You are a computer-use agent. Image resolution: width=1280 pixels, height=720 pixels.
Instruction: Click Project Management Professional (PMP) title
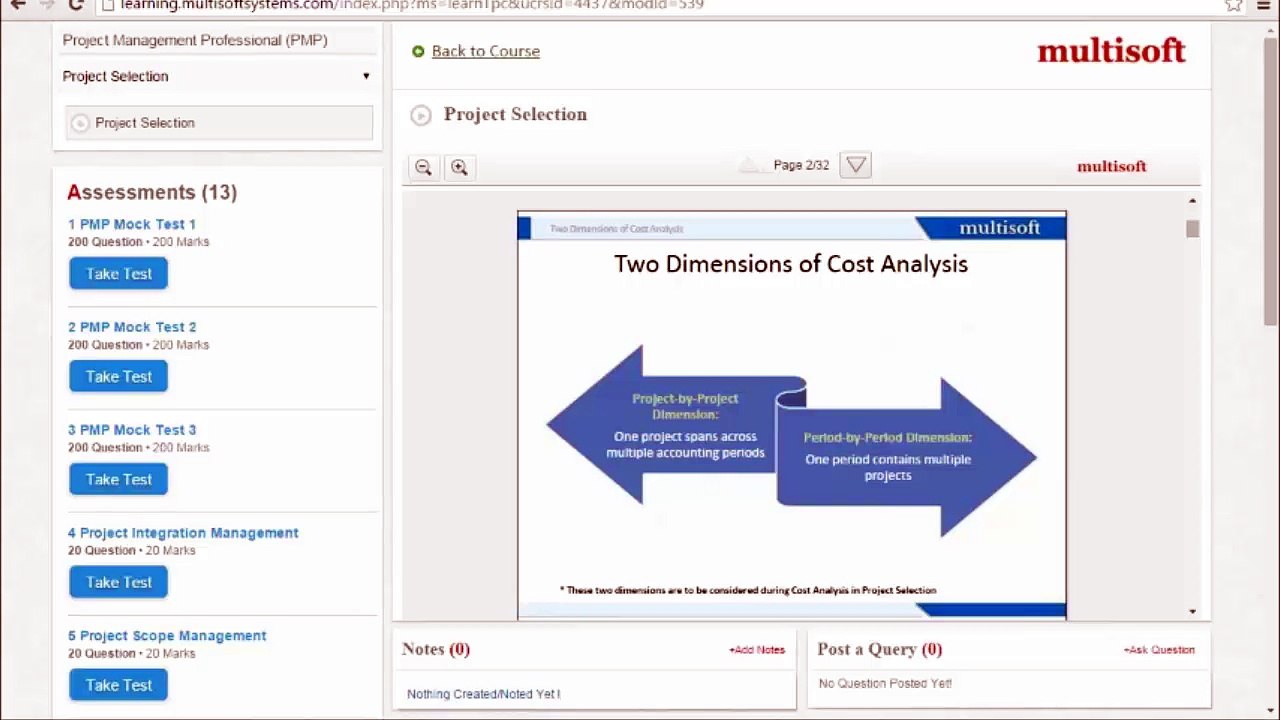point(195,40)
